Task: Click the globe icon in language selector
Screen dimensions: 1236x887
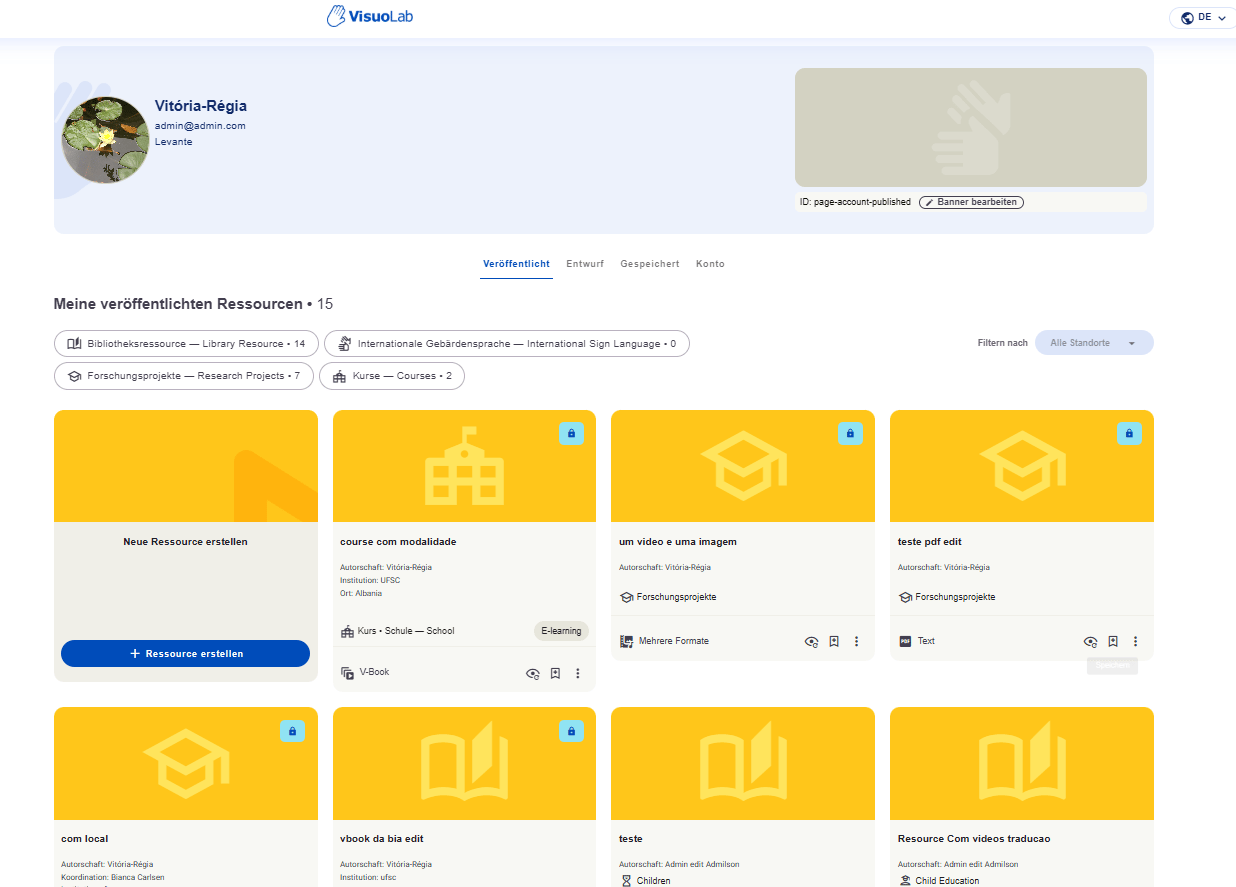Action: 1187,18
